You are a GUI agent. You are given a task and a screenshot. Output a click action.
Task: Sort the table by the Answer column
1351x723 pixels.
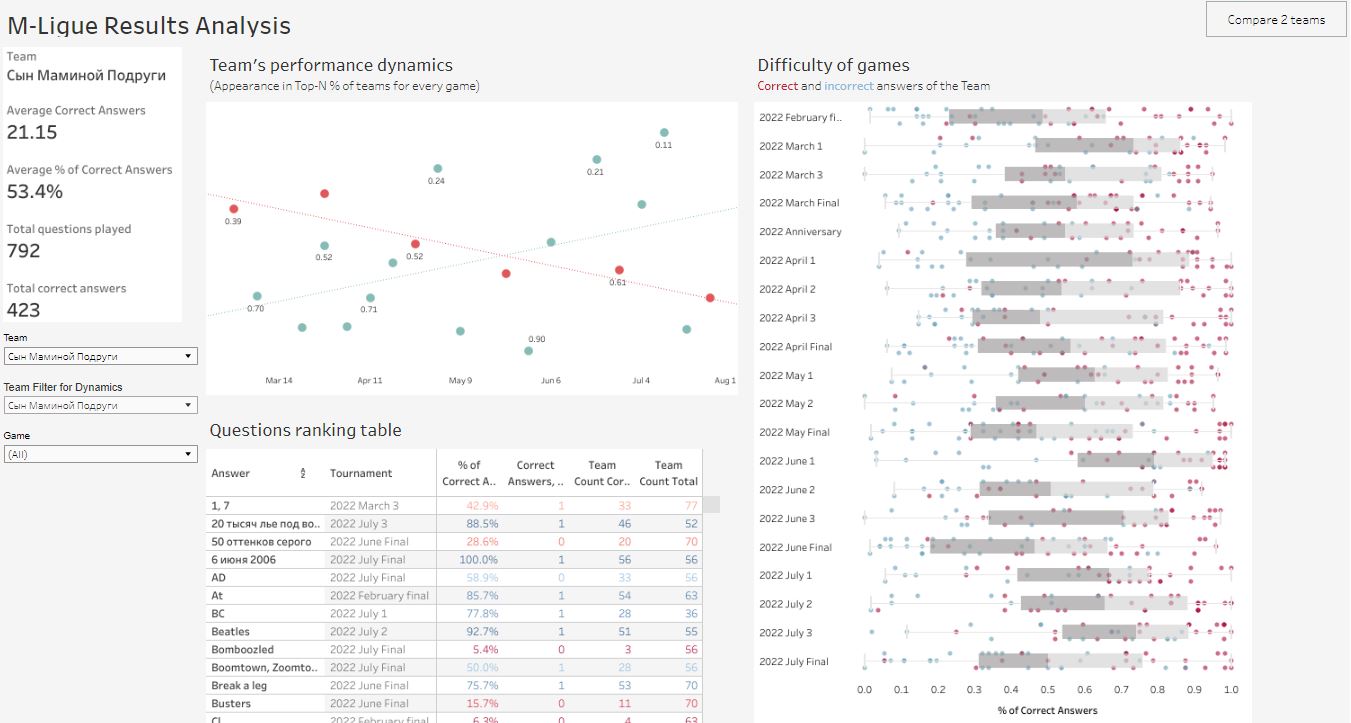pyautogui.click(x=307, y=473)
